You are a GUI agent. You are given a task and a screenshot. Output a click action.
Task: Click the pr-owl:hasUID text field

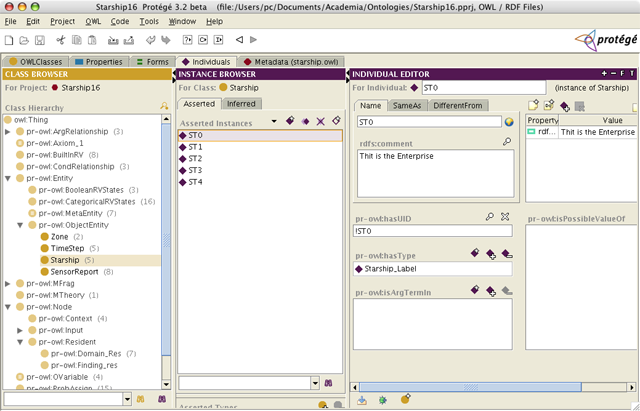432,230
